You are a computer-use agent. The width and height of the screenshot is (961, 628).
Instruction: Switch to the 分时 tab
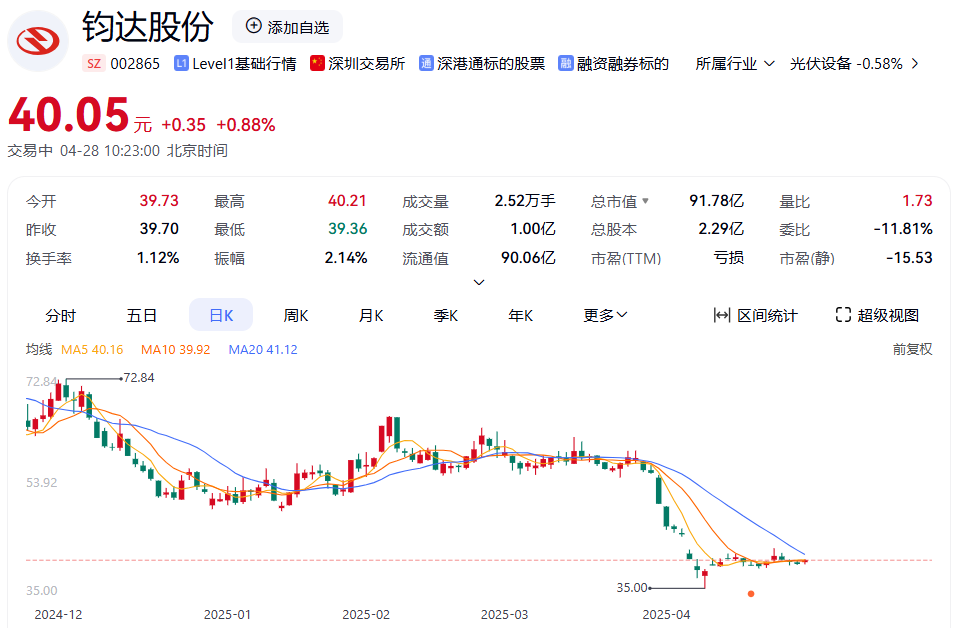point(61,316)
